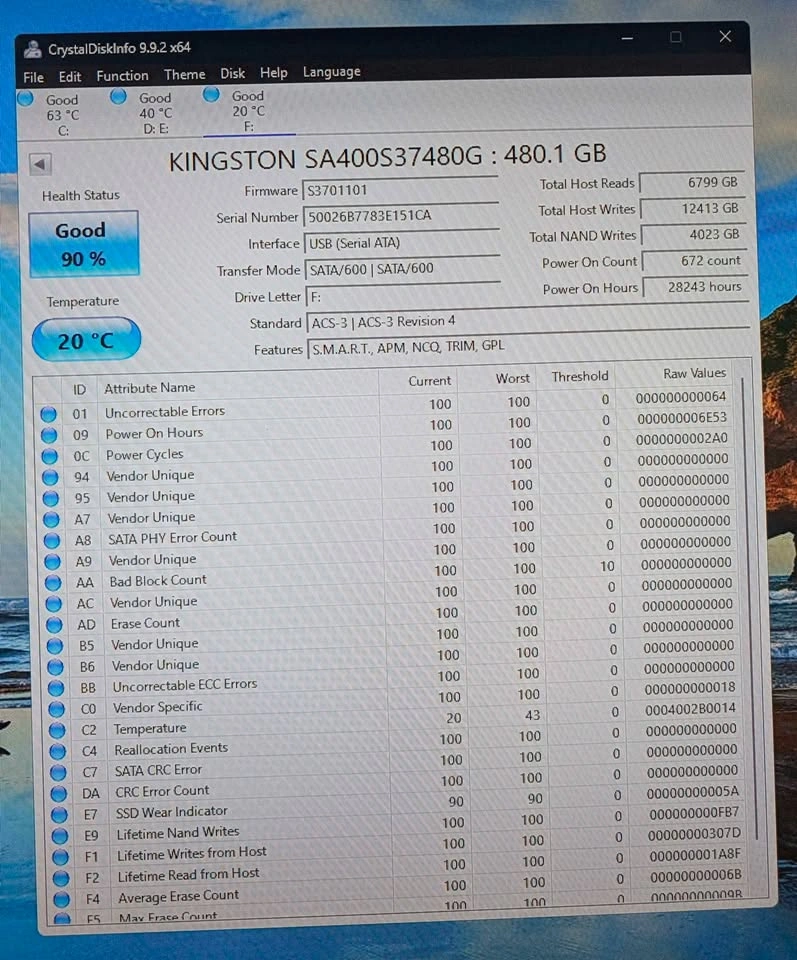Click status circle for Bad Block Count row

pyautogui.click(x=53, y=583)
